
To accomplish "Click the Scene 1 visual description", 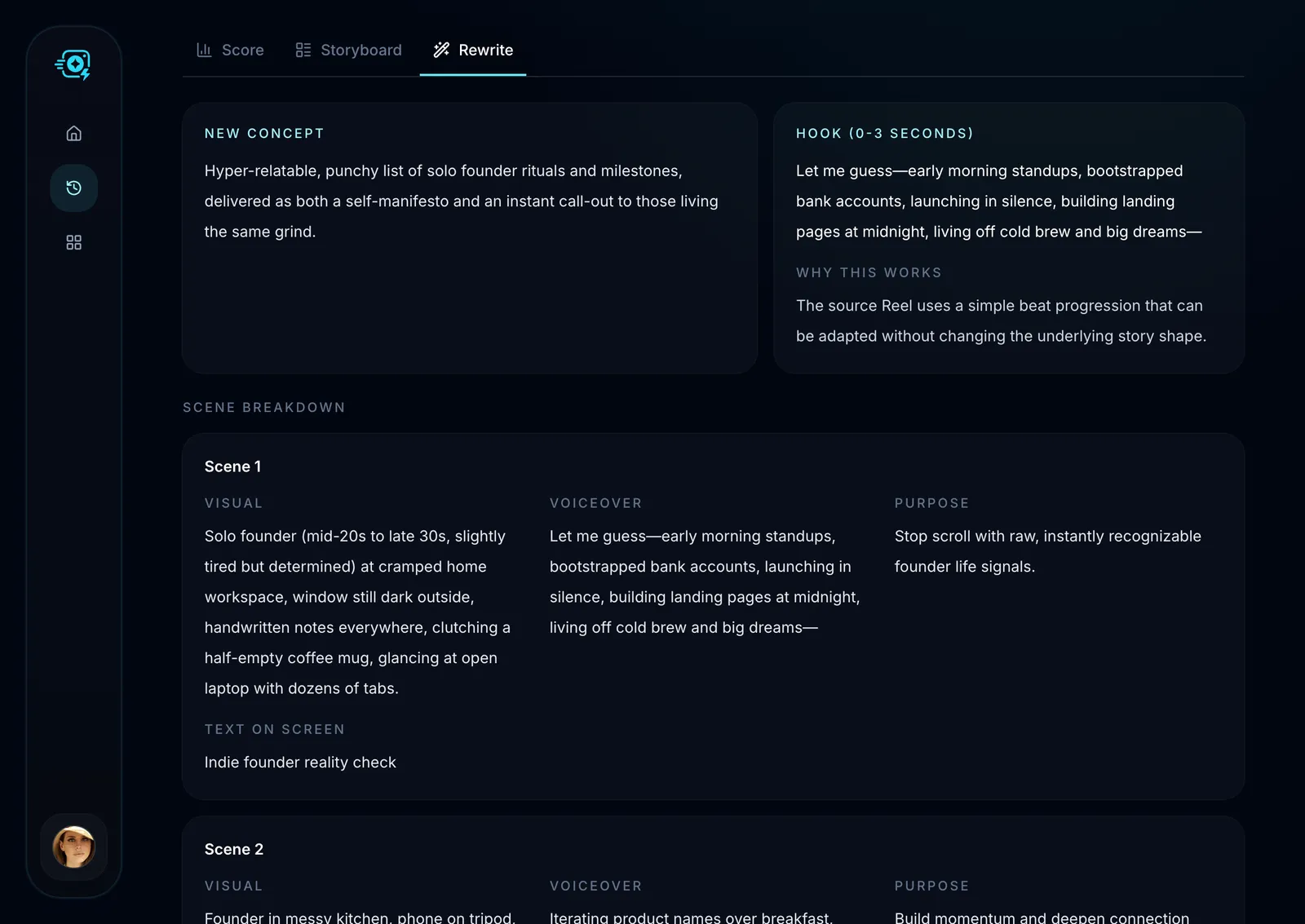I will tap(357, 612).
